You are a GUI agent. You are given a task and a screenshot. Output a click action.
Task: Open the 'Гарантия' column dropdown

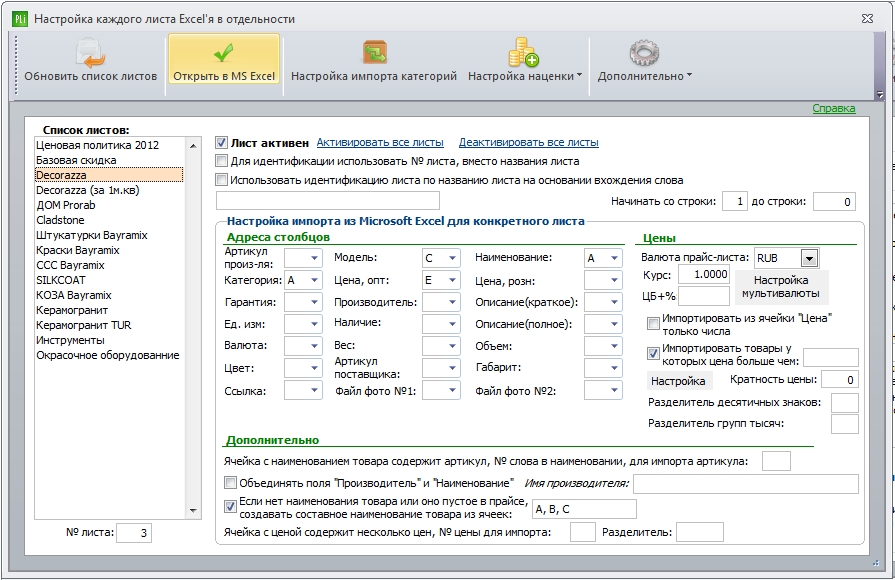[314, 302]
